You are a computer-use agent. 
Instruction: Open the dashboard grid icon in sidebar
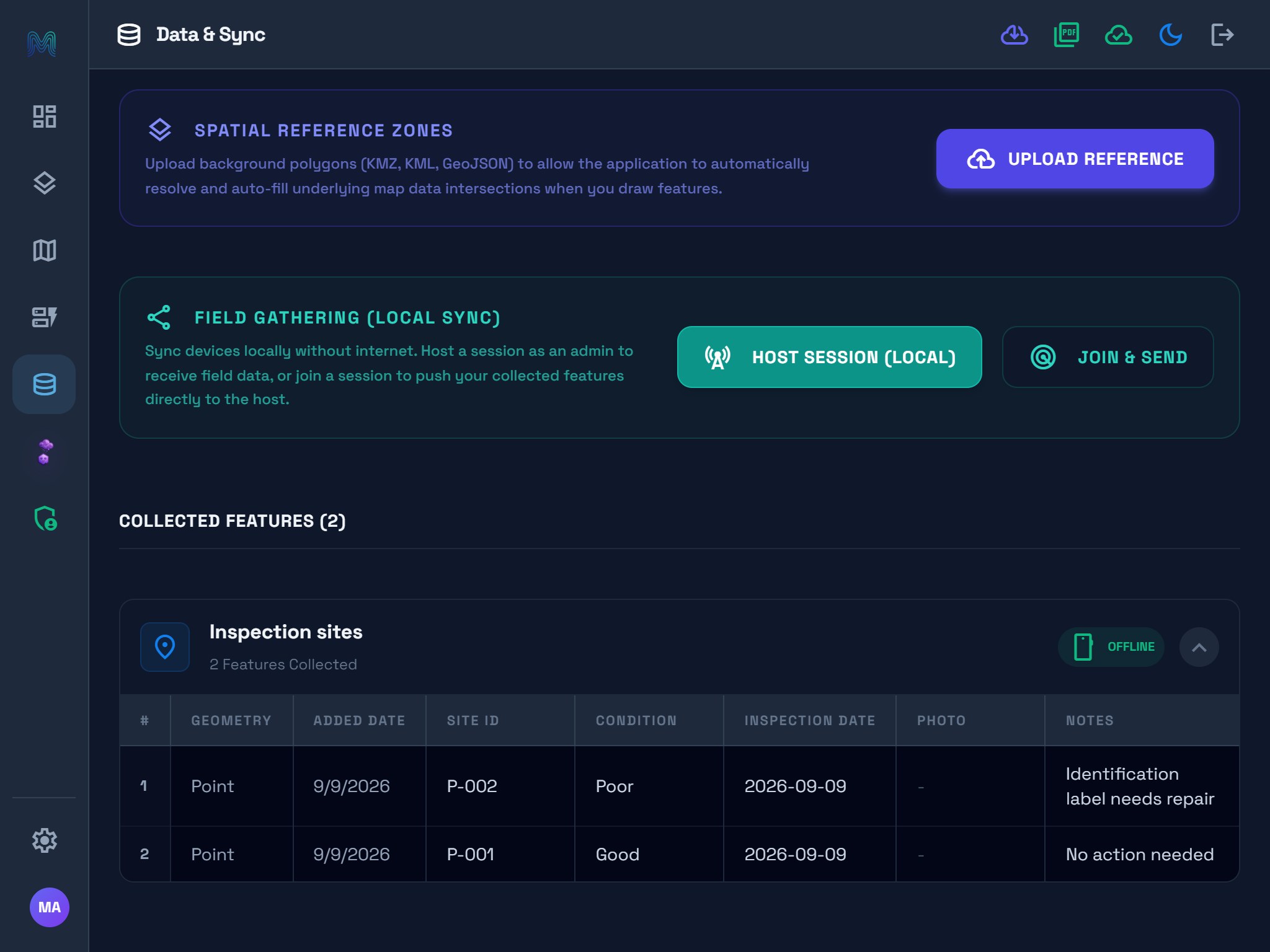[44, 117]
